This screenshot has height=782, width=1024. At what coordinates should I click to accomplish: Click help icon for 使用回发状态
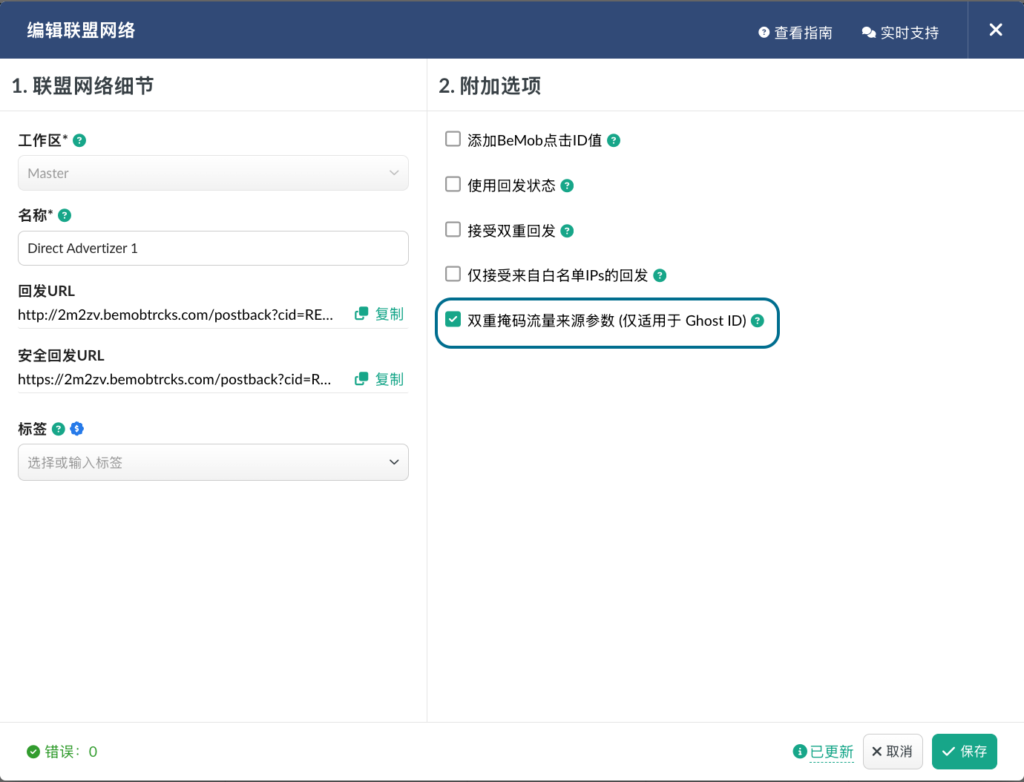[x=567, y=186]
